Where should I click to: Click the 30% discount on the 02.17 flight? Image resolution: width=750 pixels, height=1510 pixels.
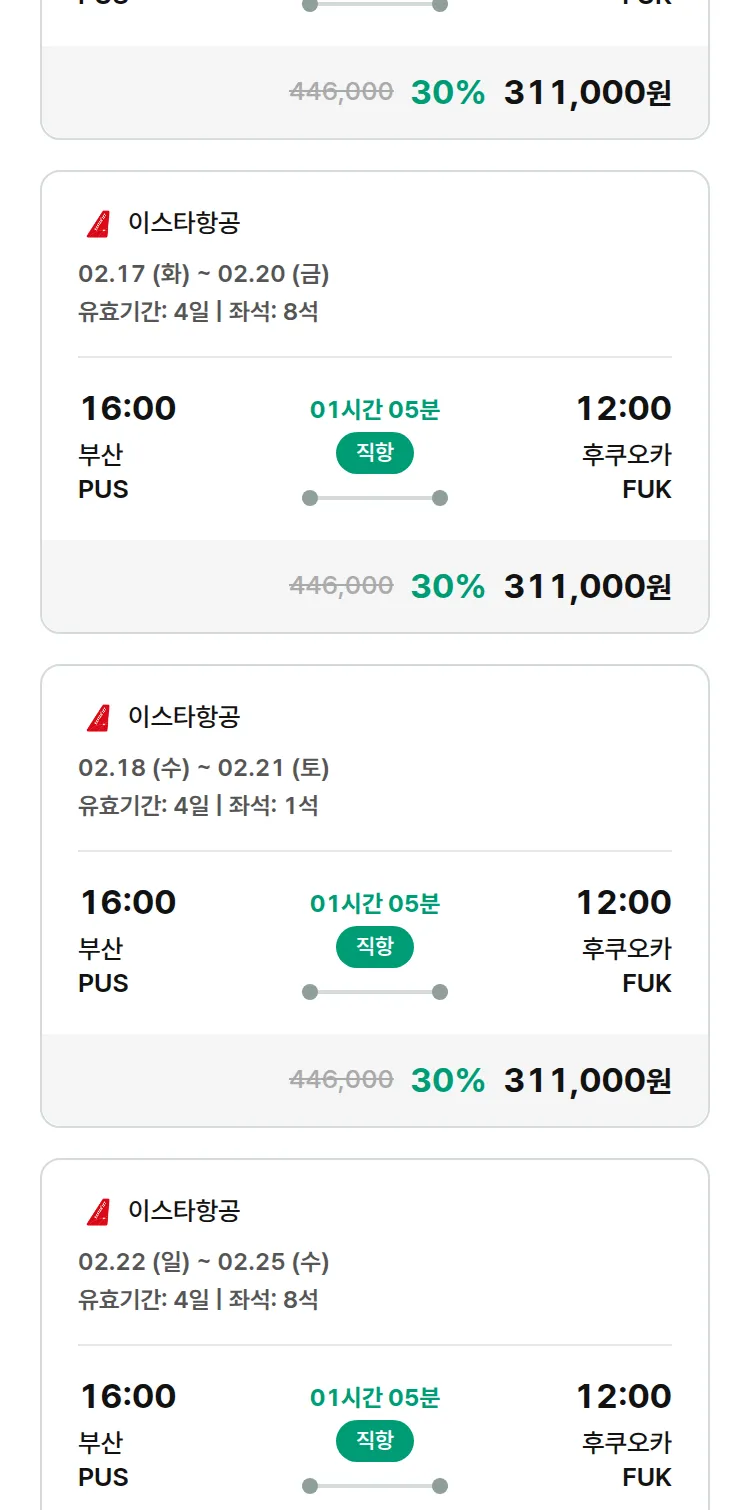click(447, 586)
